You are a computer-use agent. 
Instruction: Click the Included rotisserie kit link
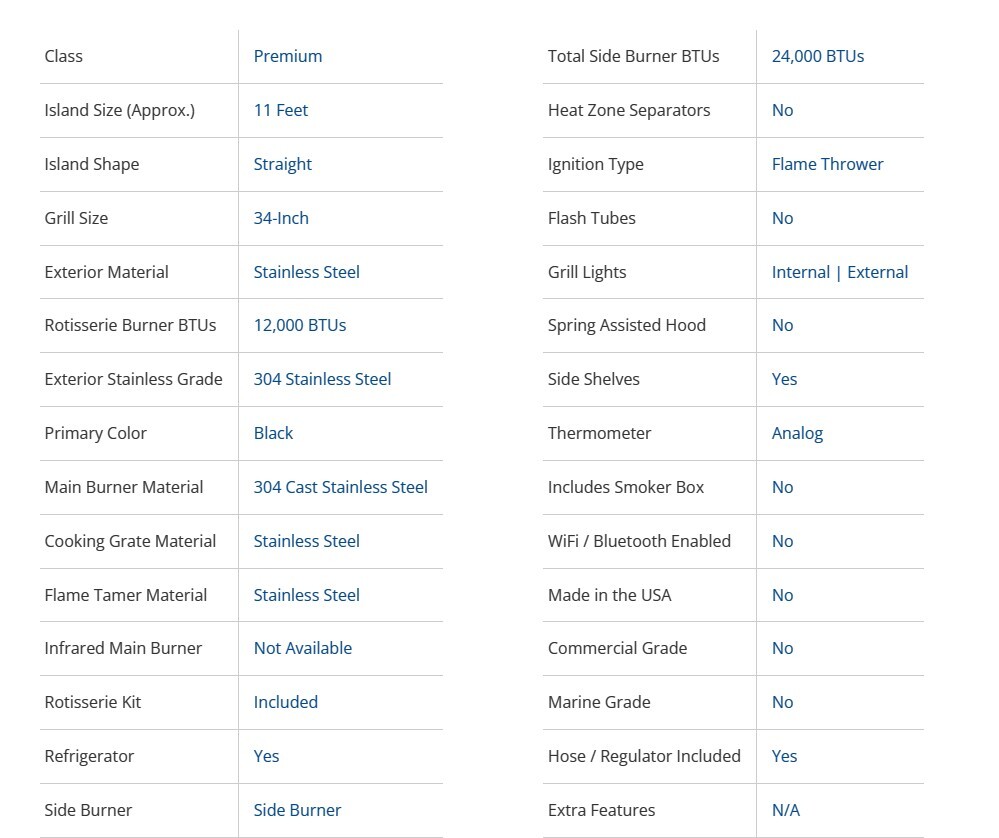pos(286,702)
